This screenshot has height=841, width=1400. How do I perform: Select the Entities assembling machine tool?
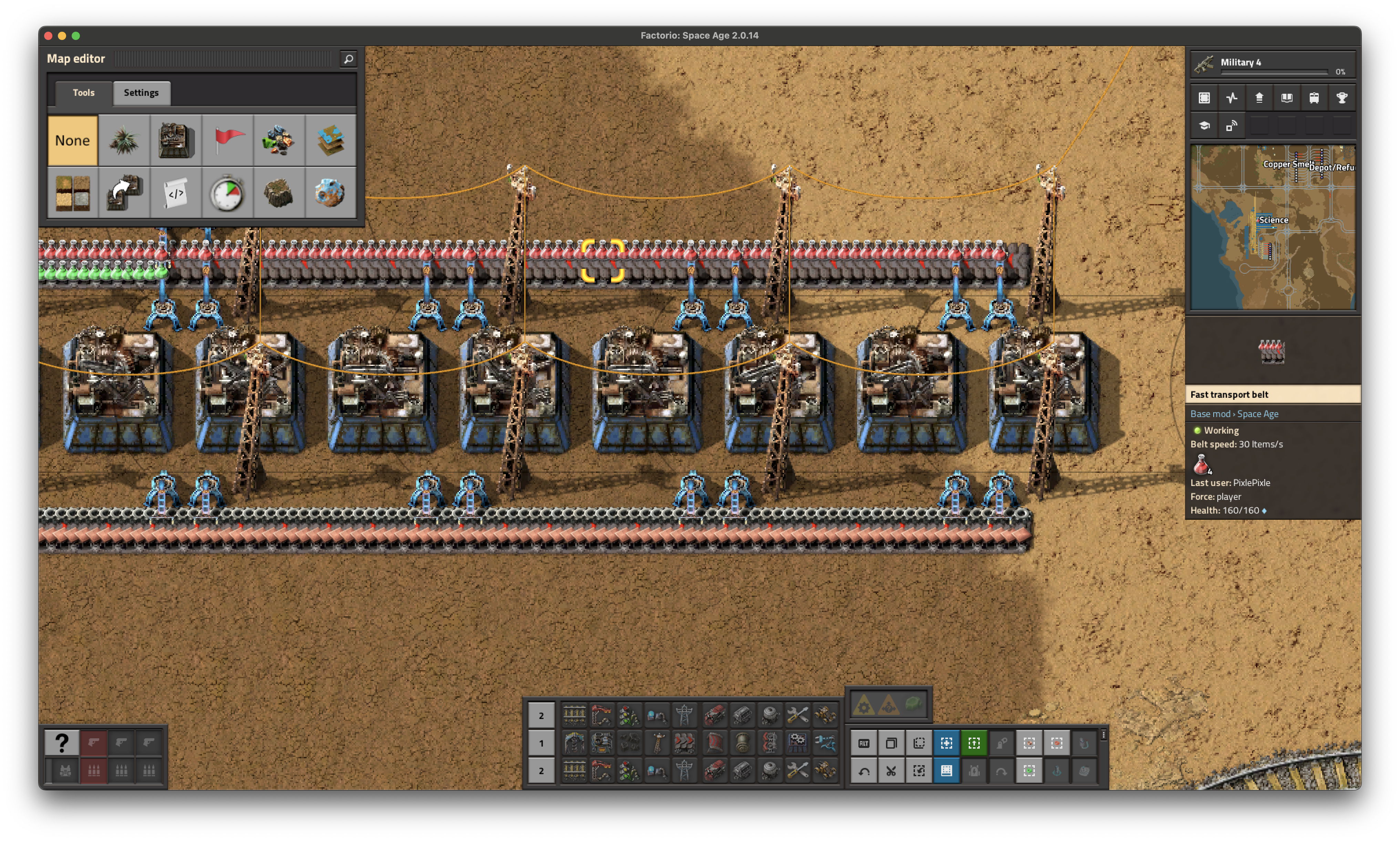point(176,140)
